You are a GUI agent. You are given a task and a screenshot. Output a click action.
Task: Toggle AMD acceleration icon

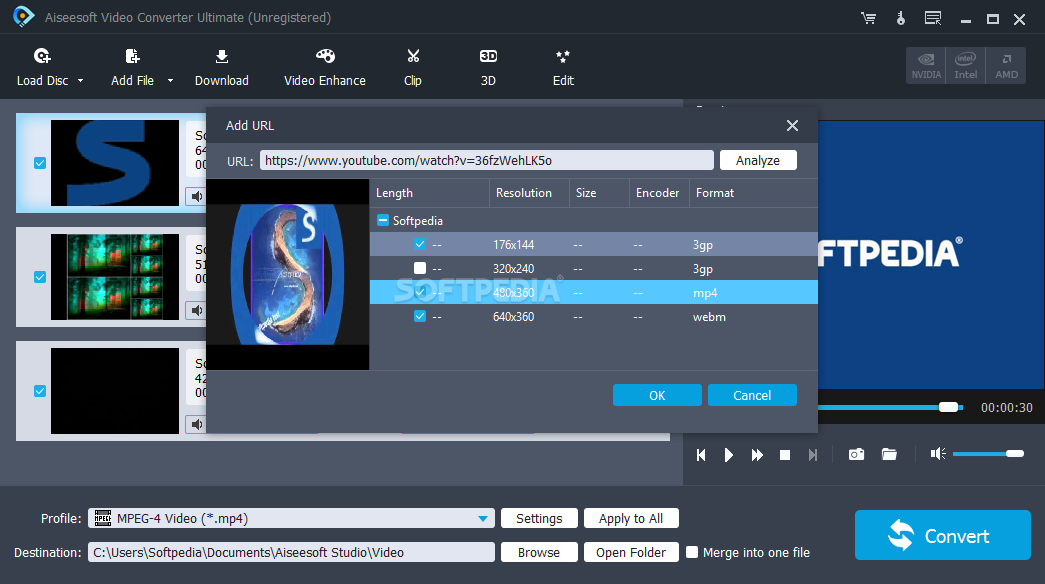[1006, 65]
